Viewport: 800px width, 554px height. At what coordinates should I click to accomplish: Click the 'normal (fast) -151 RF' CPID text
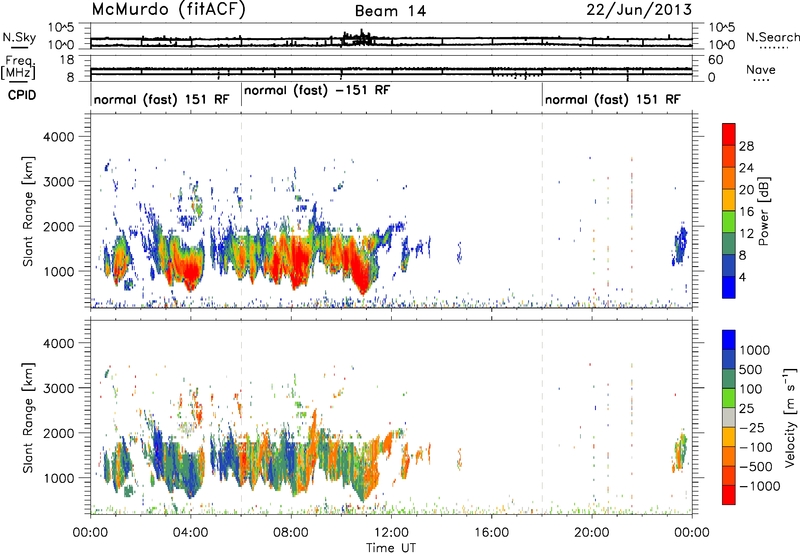[317, 91]
